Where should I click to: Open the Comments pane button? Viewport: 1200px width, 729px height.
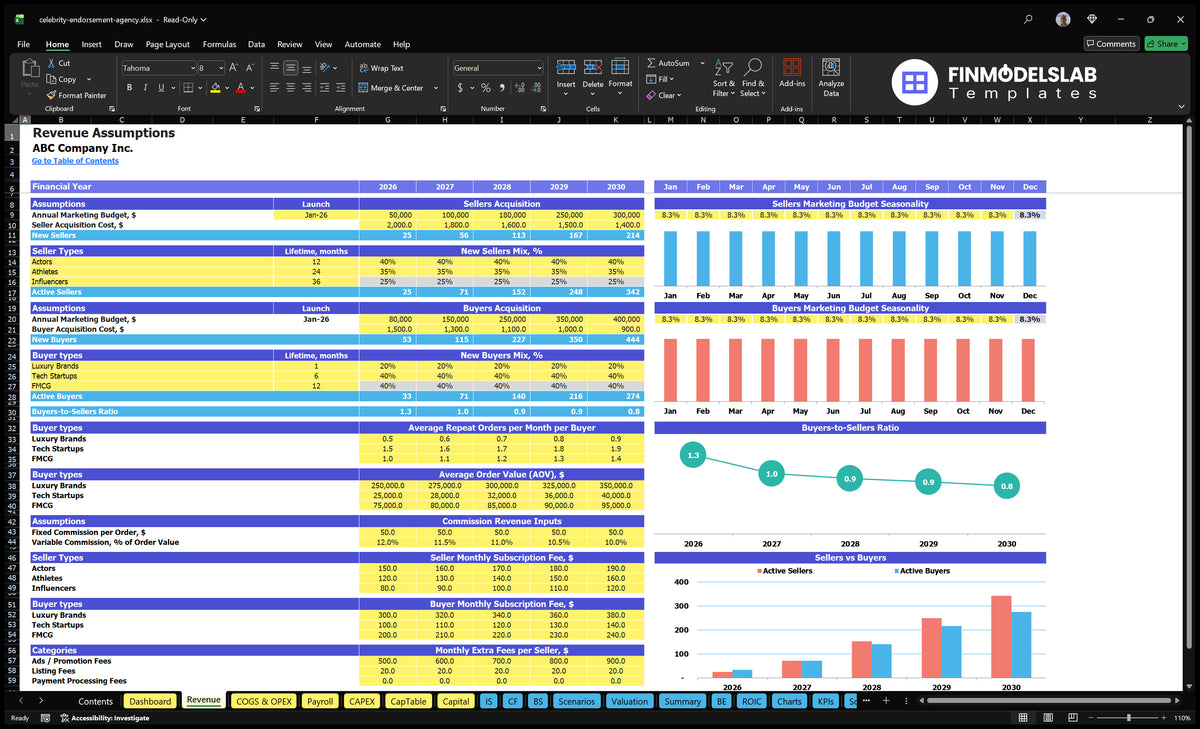click(1111, 44)
